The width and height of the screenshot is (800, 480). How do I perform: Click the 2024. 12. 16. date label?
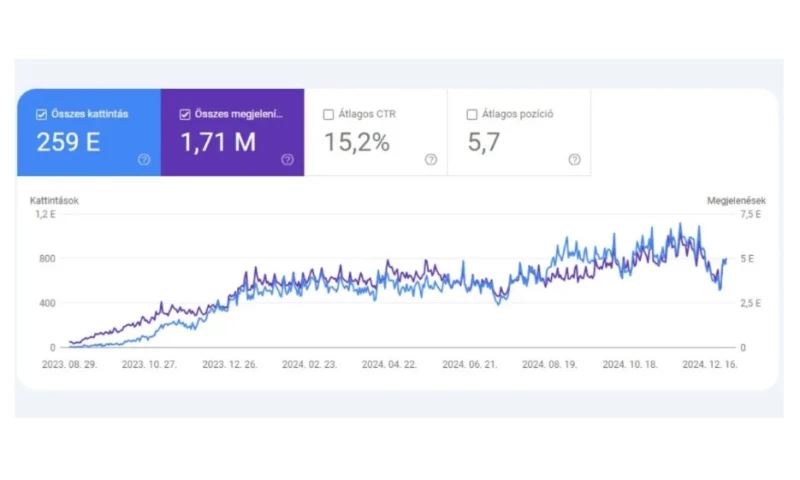(710, 365)
